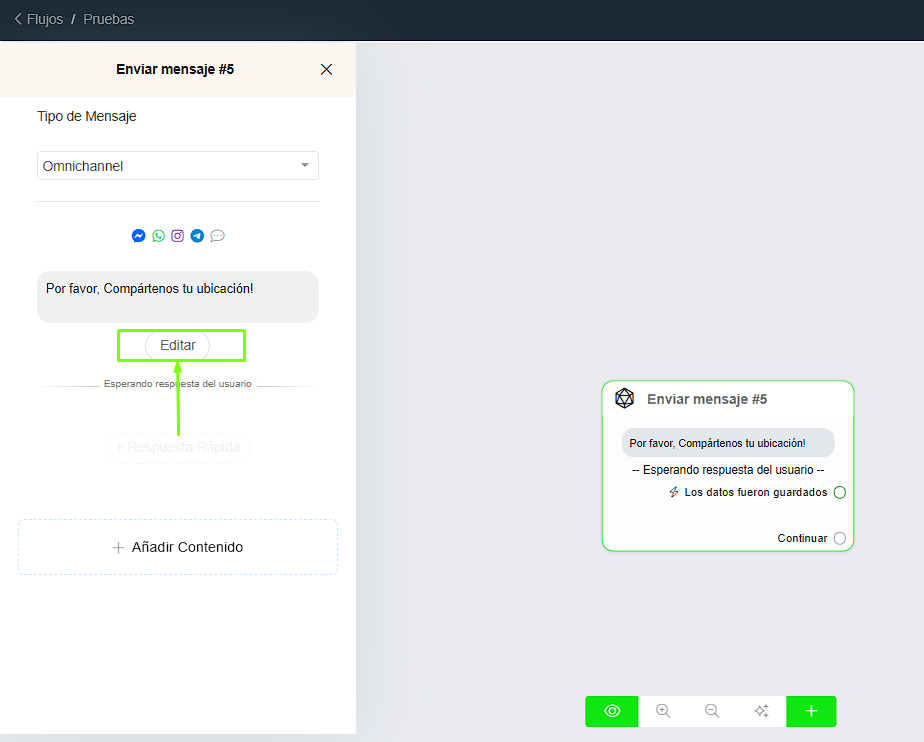Click the green plus add-node button

(x=811, y=711)
